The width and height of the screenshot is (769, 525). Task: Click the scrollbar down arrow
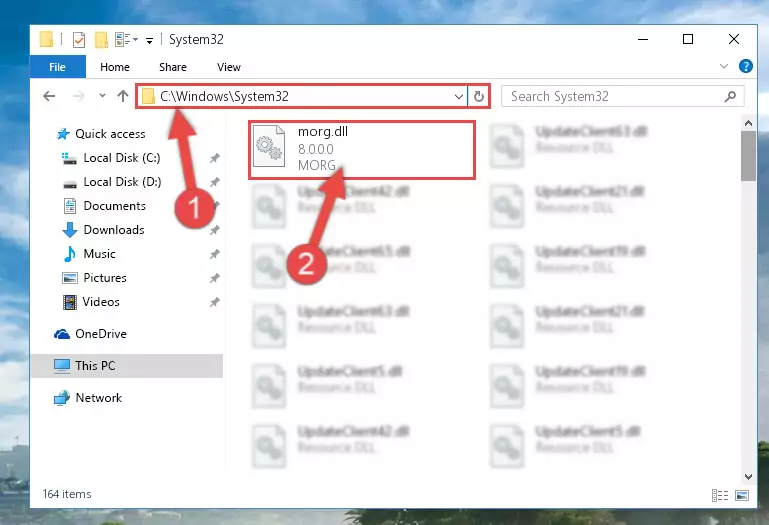coord(748,476)
